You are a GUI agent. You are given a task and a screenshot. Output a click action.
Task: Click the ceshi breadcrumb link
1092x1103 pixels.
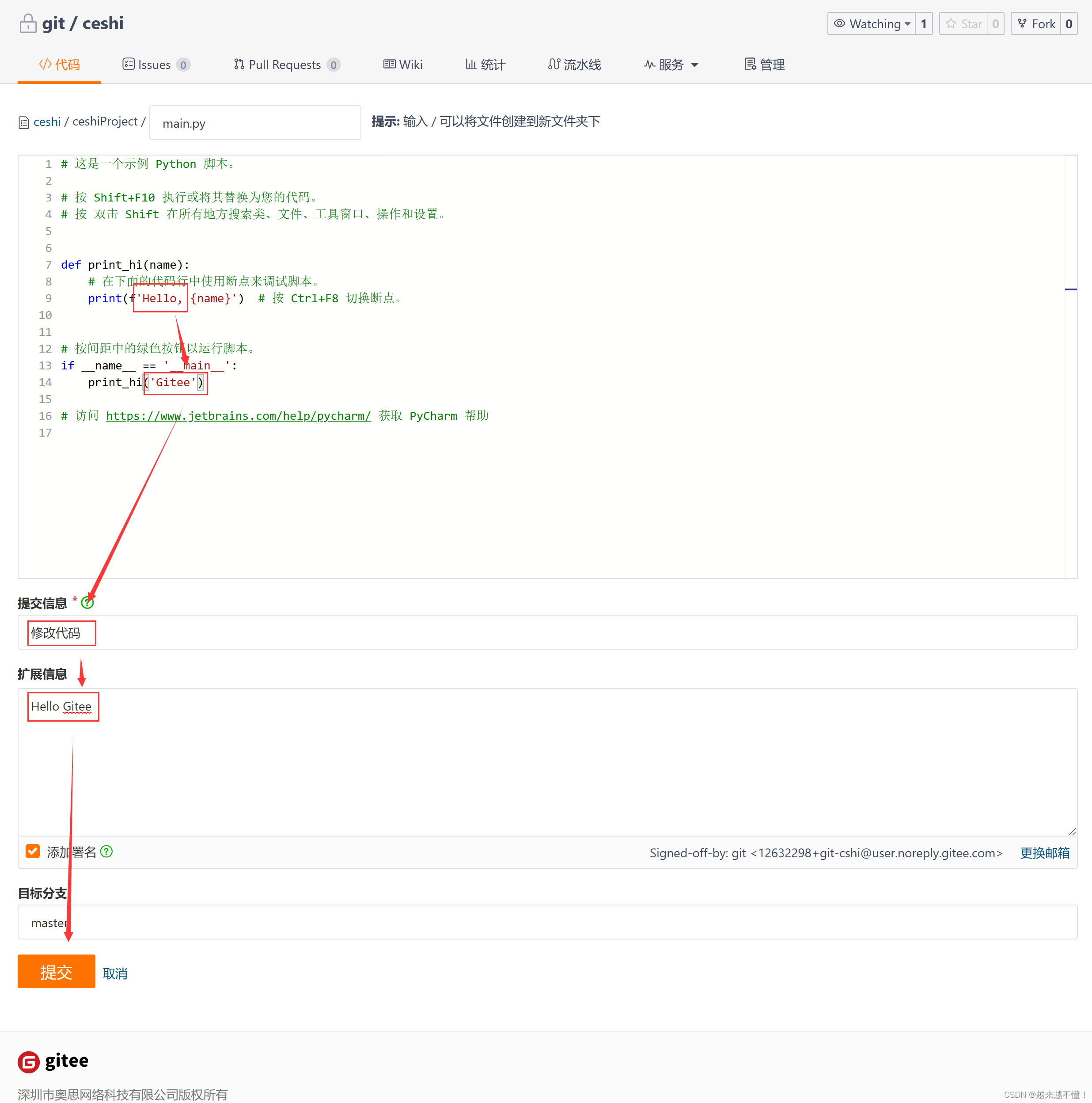pos(47,122)
